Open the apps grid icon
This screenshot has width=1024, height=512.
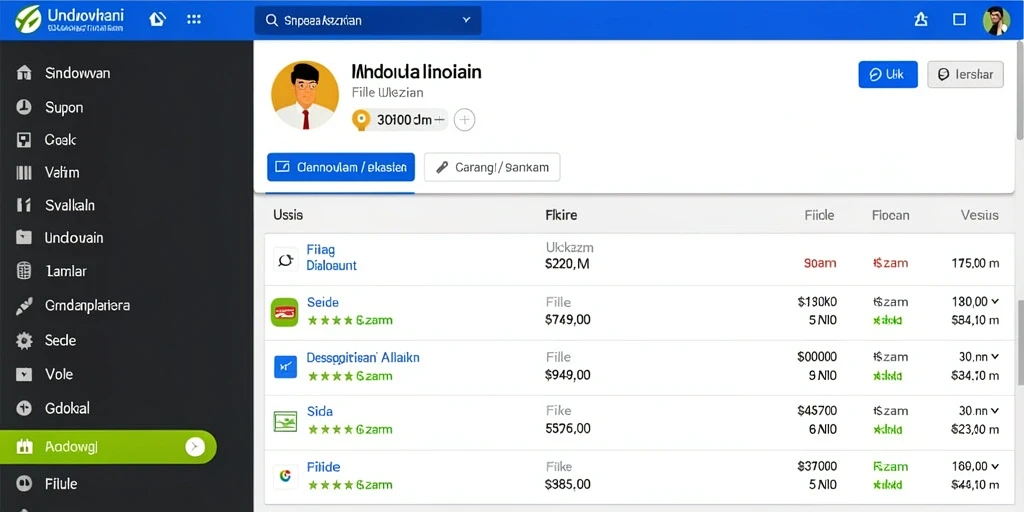click(194, 19)
